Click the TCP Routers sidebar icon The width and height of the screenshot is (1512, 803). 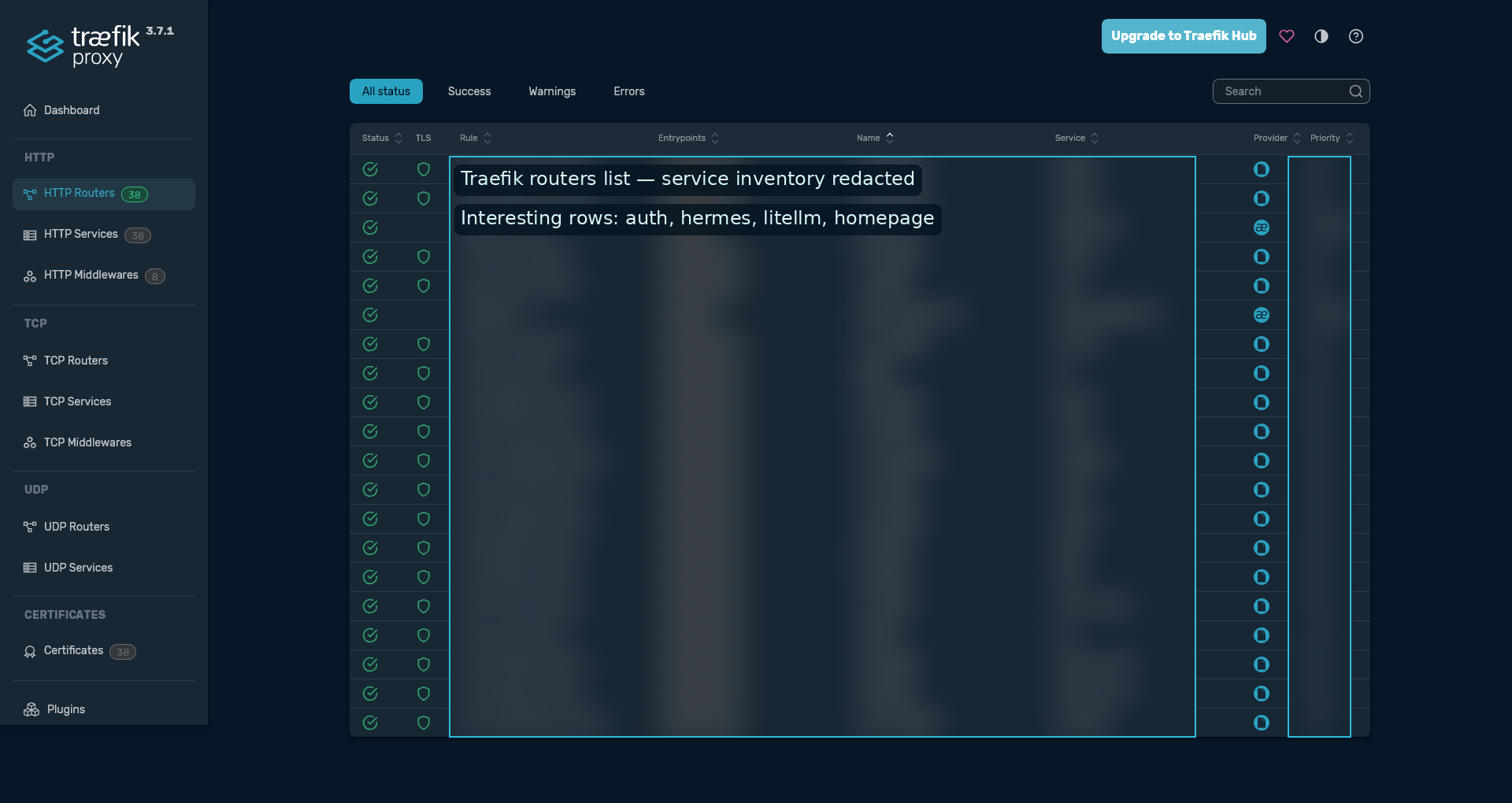(30, 361)
